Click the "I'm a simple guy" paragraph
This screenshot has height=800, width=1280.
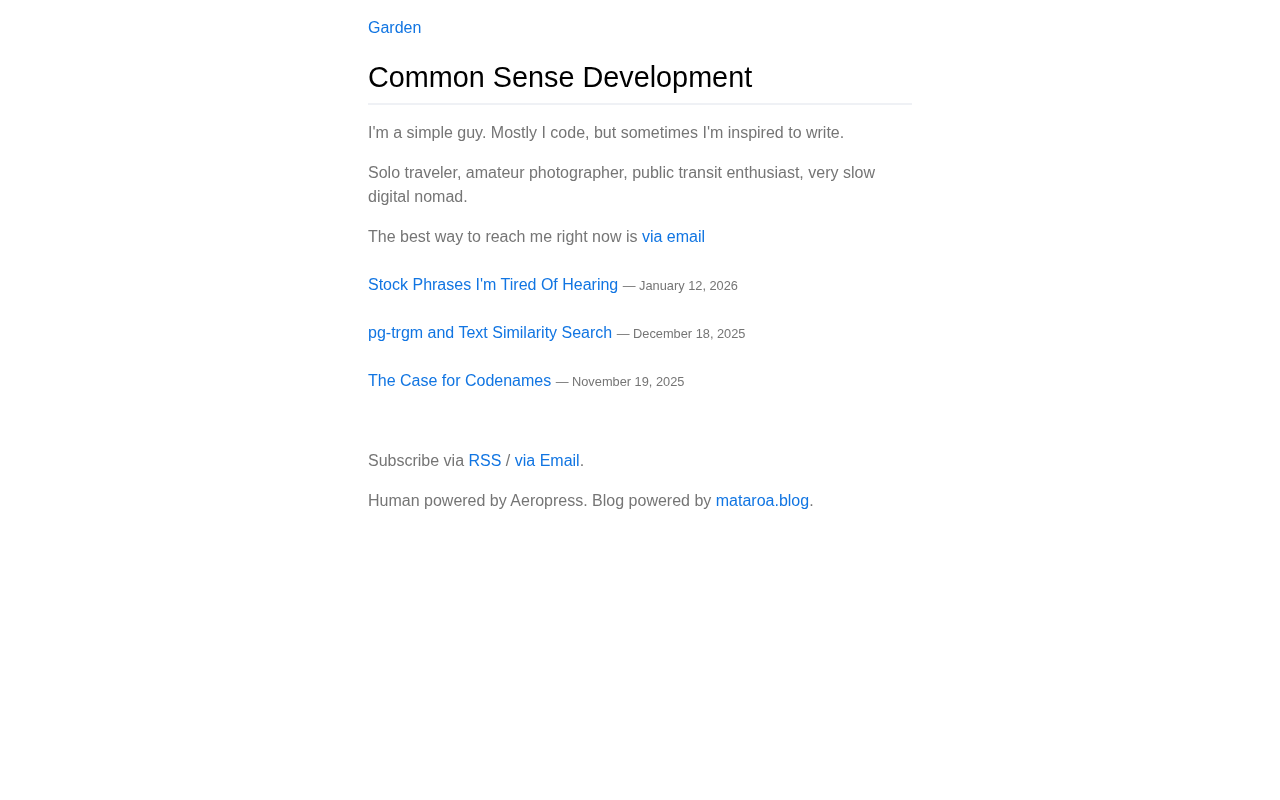(x=605, y=133)
